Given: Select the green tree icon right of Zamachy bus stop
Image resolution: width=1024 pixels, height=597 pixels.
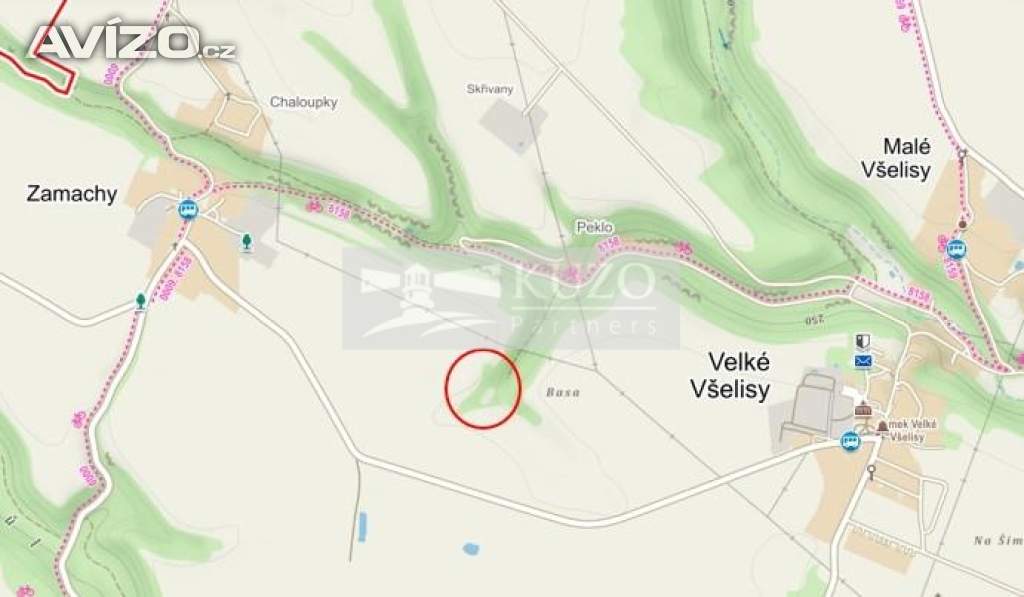Looking at the screenshot, I should pos(247,242).
